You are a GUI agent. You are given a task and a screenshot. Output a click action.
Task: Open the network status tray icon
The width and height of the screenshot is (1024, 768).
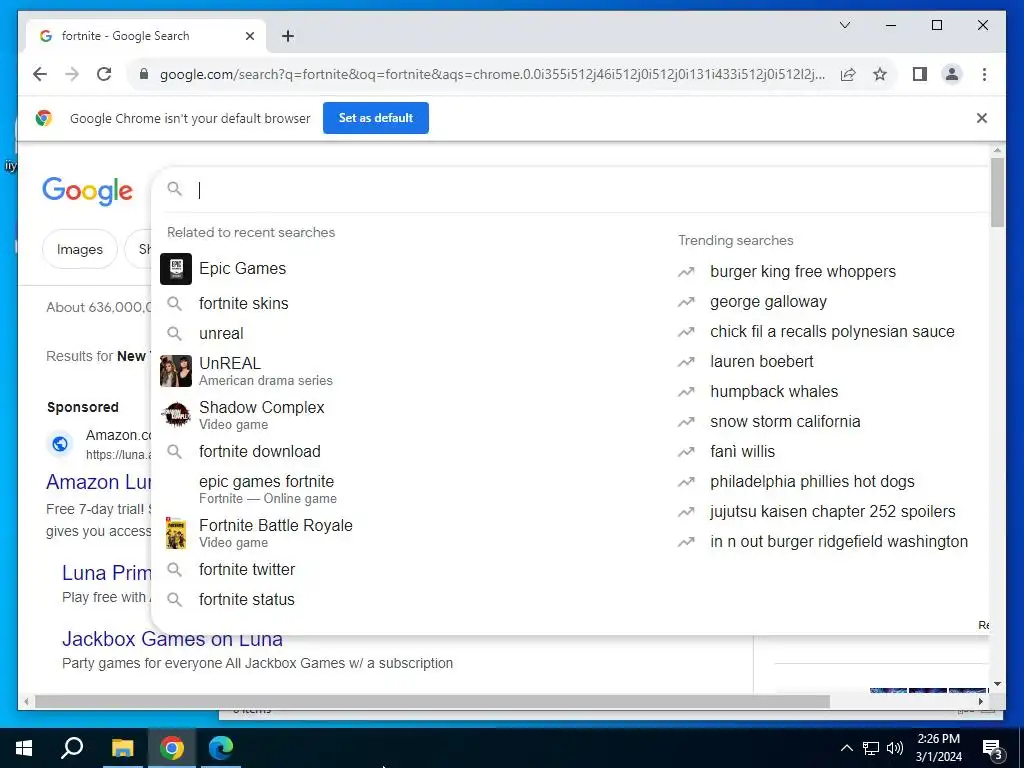(x=871, y=748)
